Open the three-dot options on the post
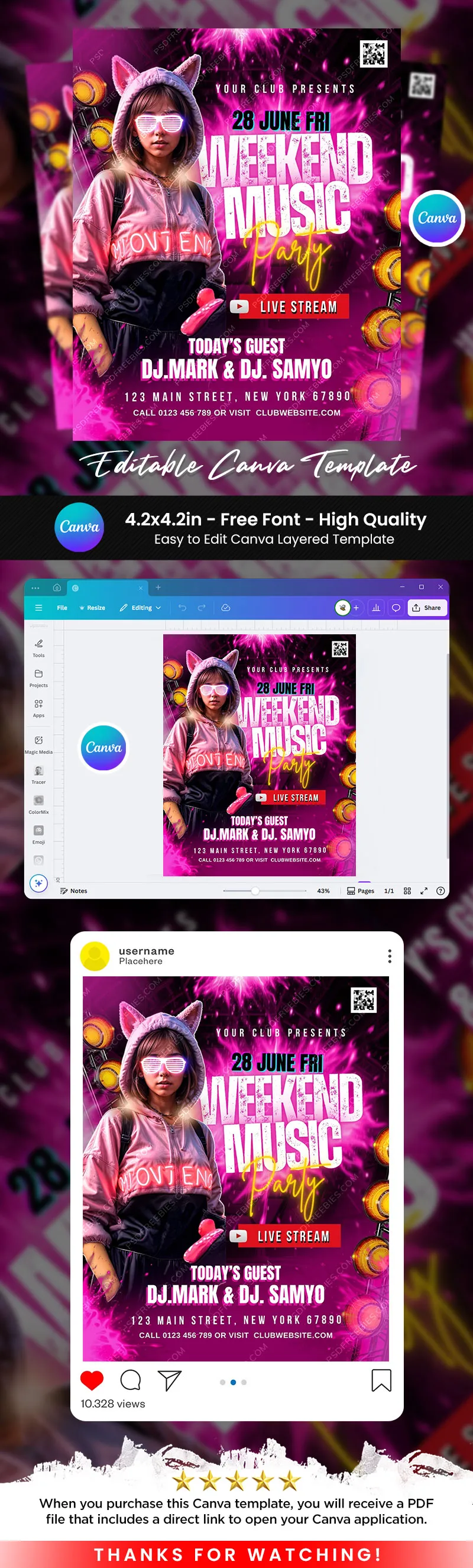 click(x=389, y=956)
